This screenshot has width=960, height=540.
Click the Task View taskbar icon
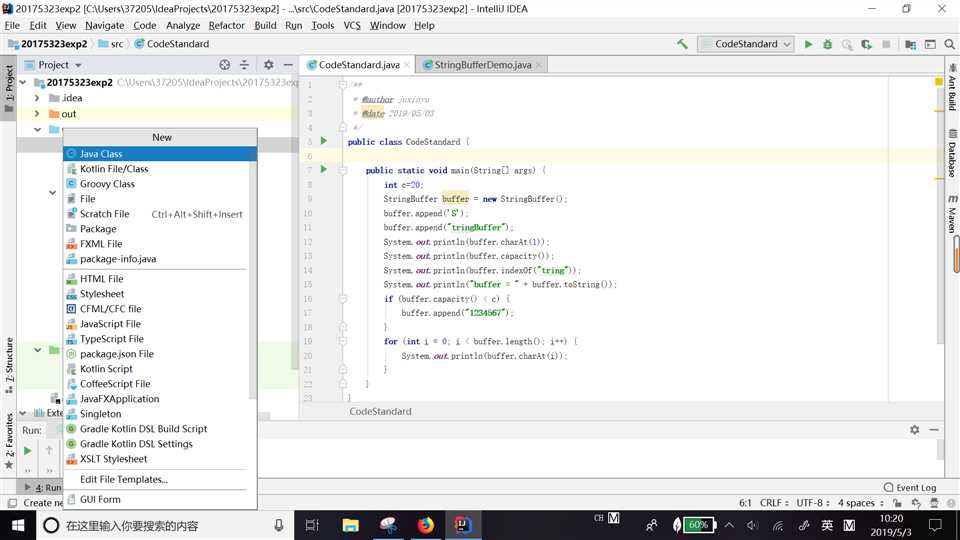click(312, 525)
